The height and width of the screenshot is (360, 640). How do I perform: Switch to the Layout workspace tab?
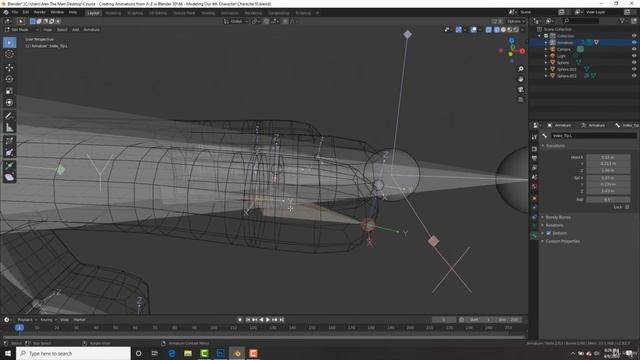[x=93, y=13]
